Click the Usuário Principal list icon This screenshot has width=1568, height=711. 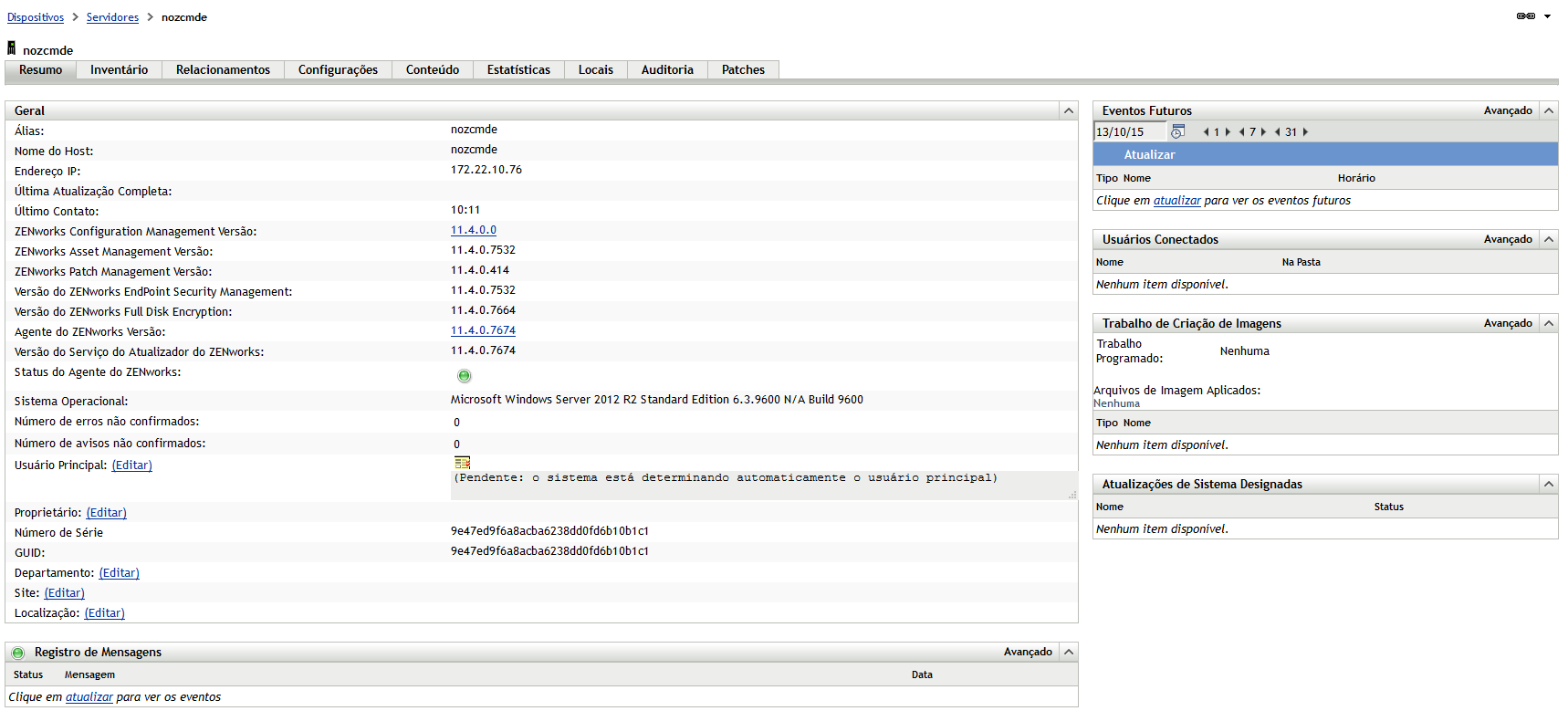pos(462,463)
